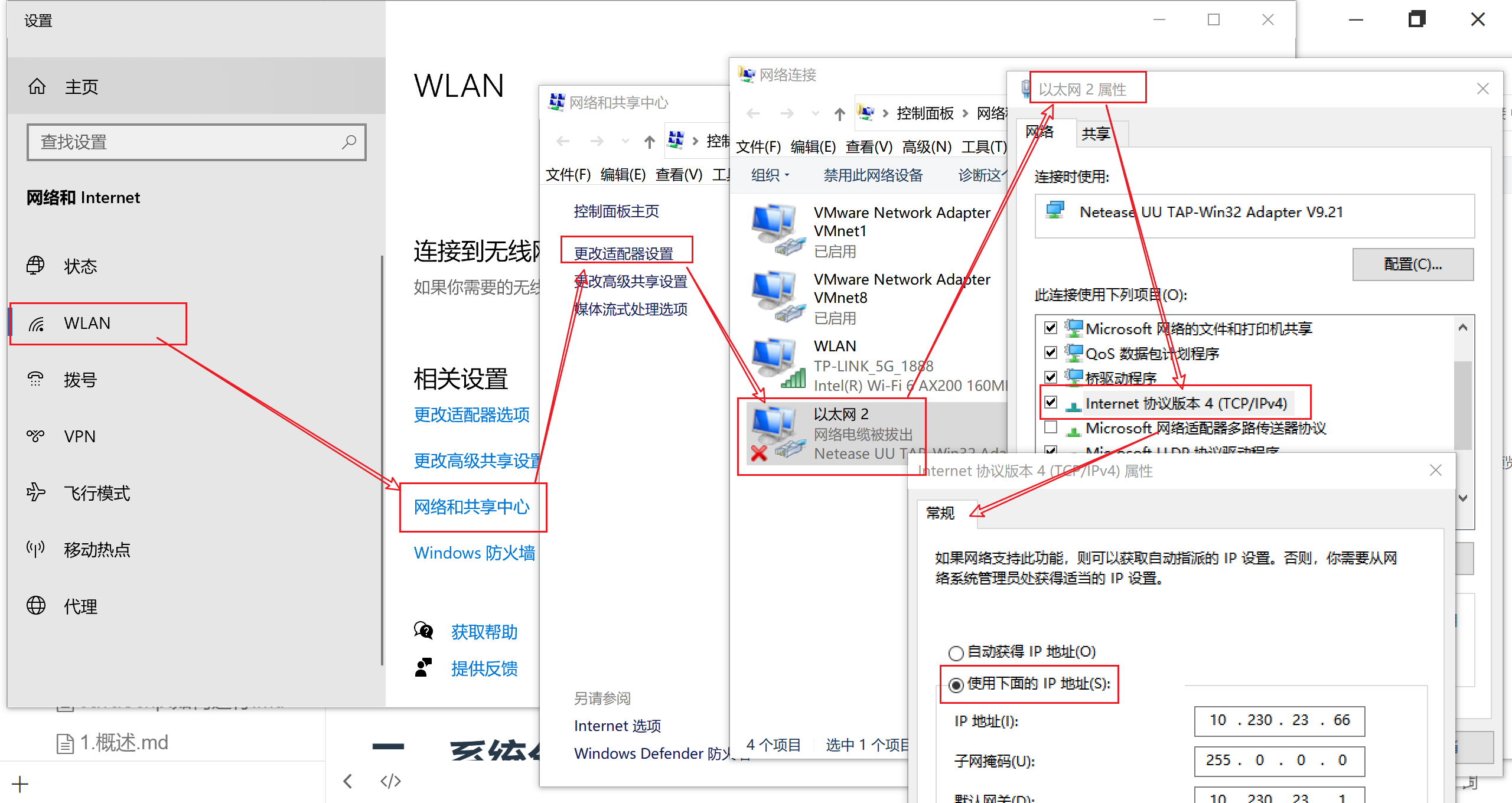Open the 组织 dropdown menu
Screen dimensions: 1512x803
click(769, 175)
